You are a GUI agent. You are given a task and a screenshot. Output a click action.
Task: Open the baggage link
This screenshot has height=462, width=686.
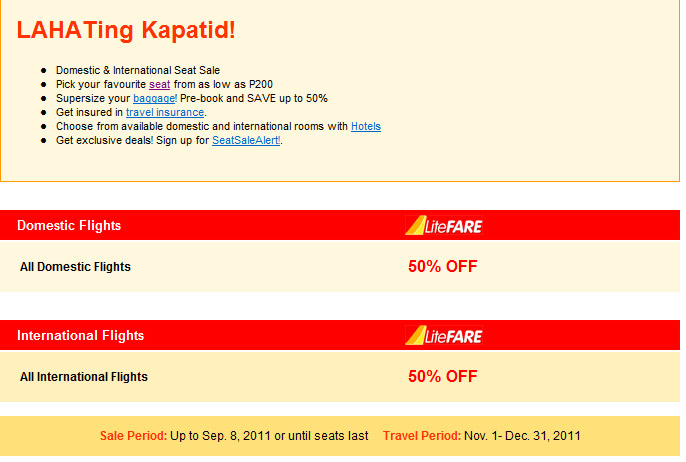point(154,98)
